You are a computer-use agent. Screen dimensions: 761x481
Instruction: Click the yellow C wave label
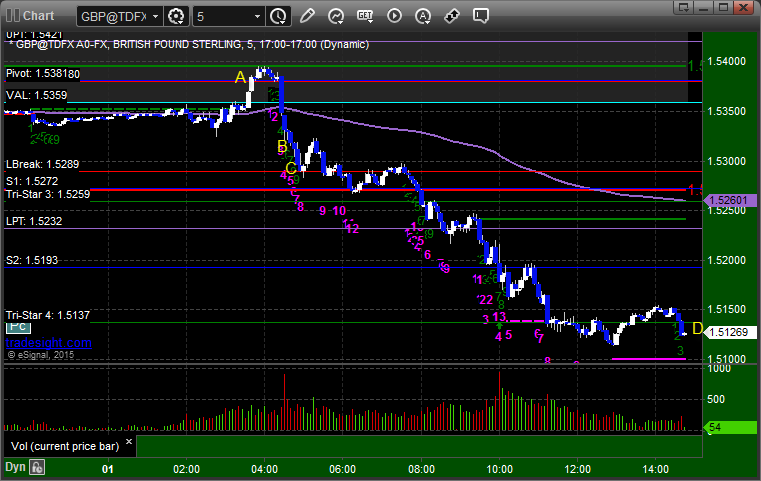(291, 168)
